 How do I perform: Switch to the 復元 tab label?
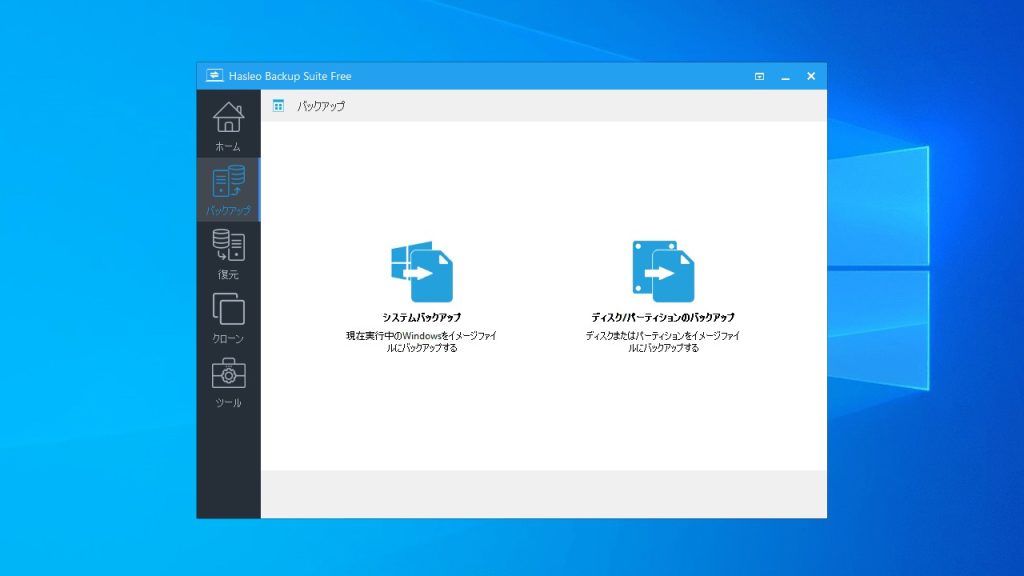click(x=228, y=274)
